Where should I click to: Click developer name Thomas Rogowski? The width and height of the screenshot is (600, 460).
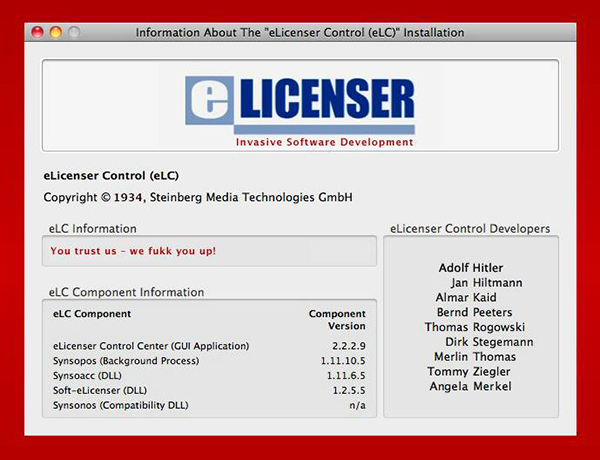coord(474,327)
